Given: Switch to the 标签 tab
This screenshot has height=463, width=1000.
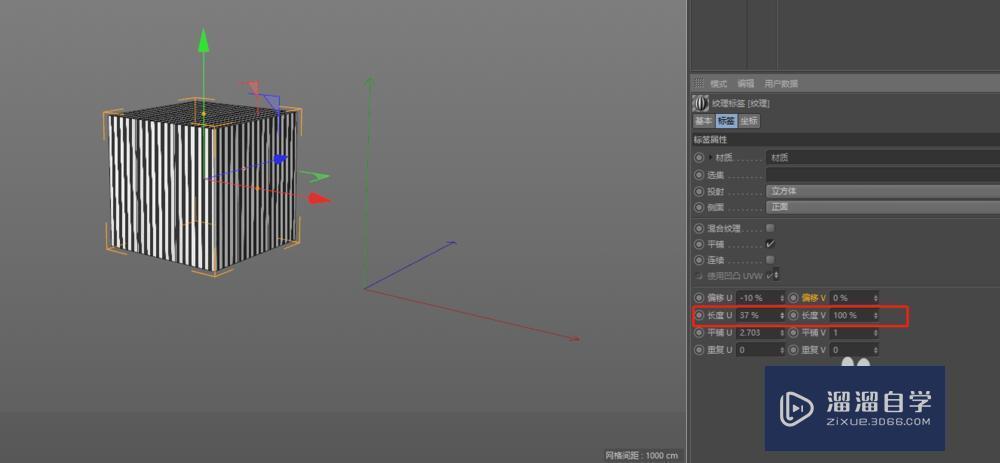Looking at the screenshot, I should point(726,121).
